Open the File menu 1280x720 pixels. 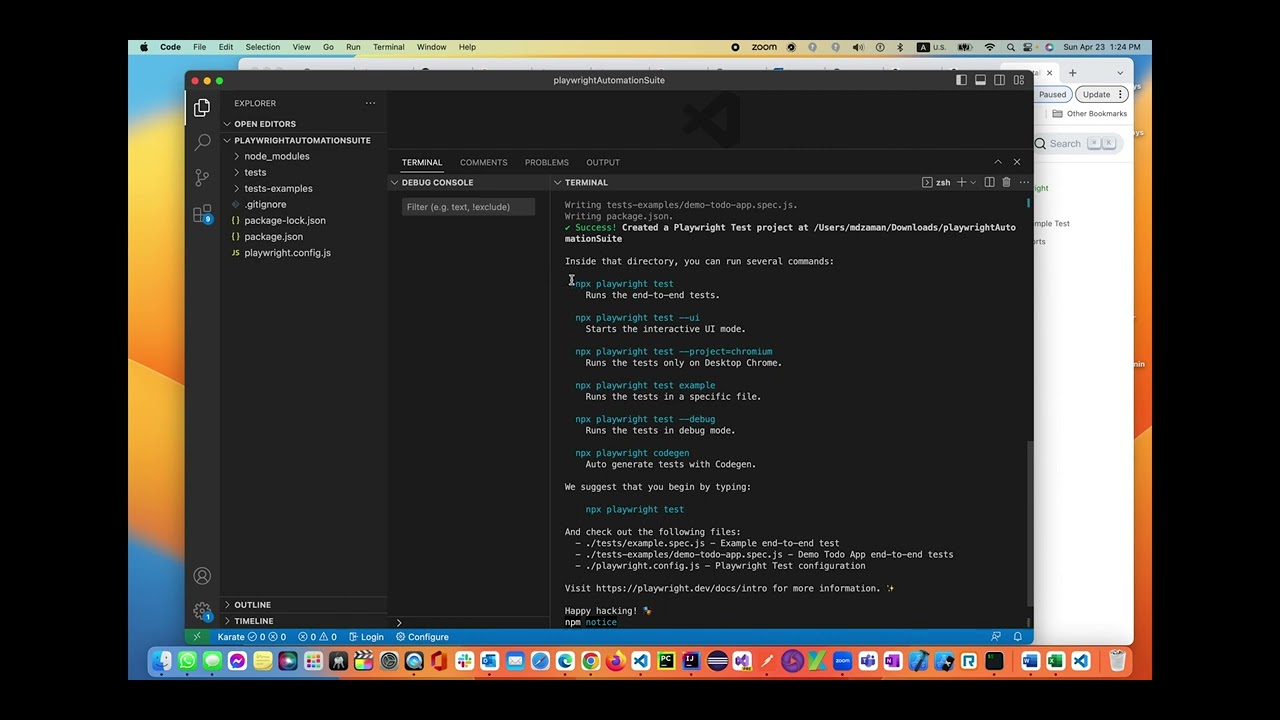click(200, 47)
